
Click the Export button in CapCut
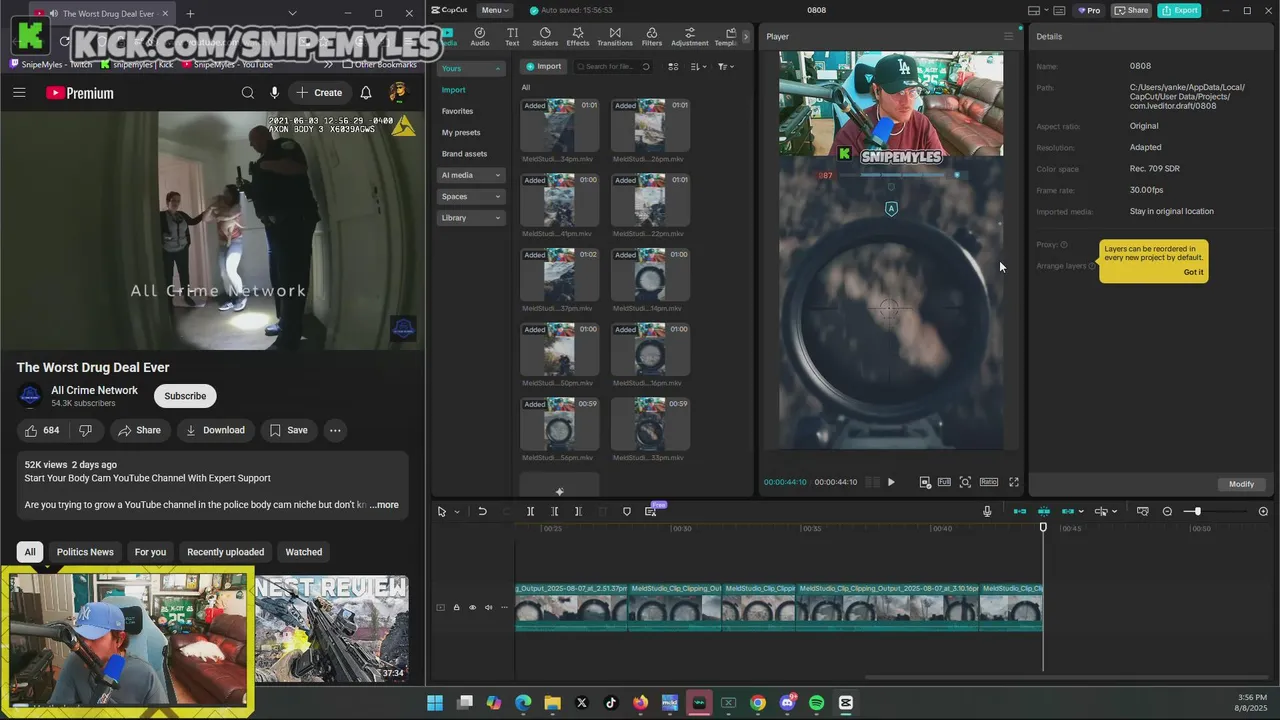[x=1179, y=10]
